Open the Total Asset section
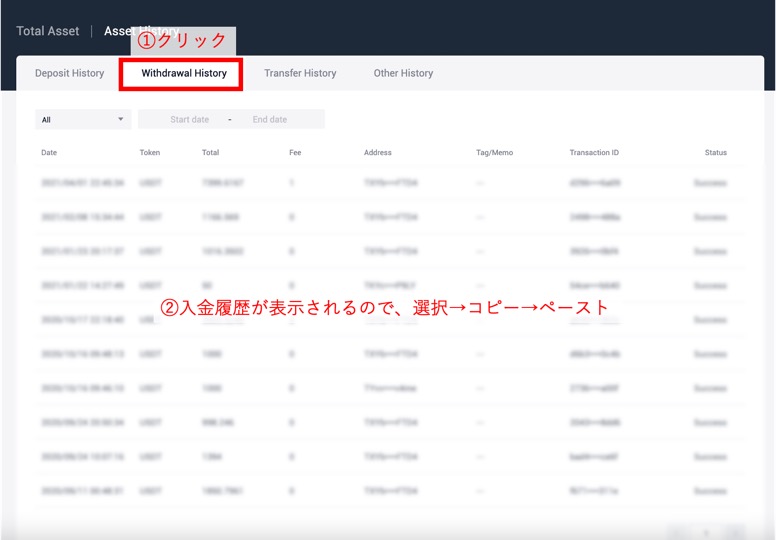Image resolution: width=776 pixels, height=540 pixels. coord(48,31)
